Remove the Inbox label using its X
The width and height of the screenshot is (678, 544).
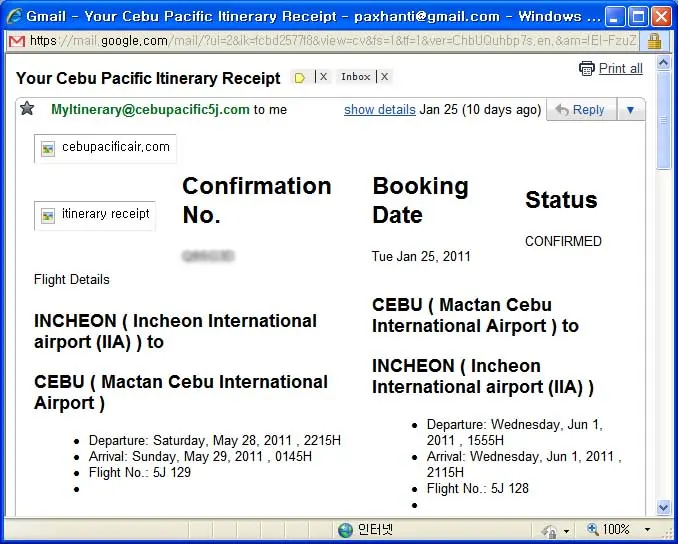384,77
